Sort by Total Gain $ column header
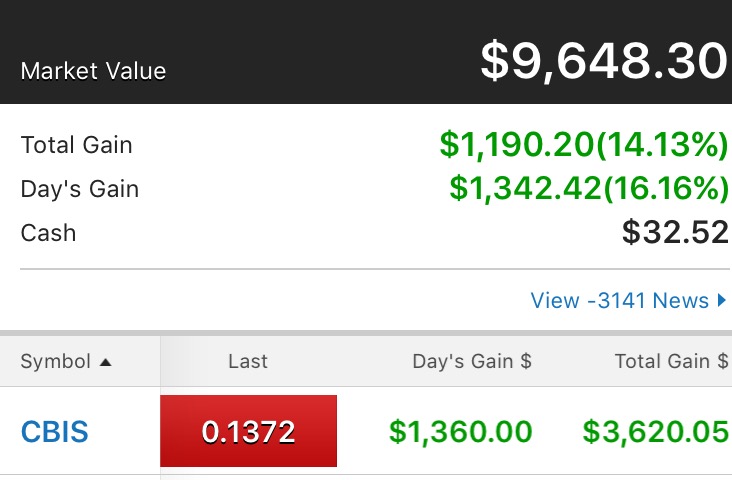Viewport: 732px width, 480px height. (671, 362)
